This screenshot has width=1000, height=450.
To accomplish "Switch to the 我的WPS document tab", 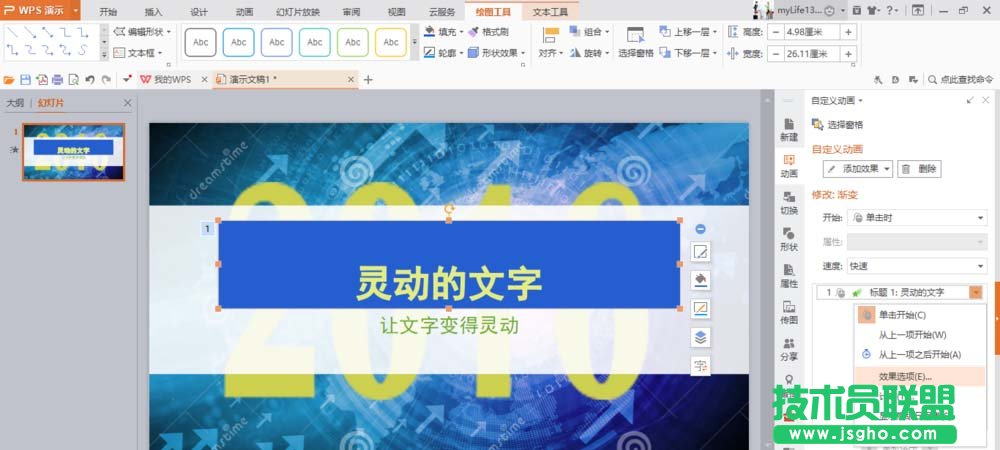I will pos(172,80).
